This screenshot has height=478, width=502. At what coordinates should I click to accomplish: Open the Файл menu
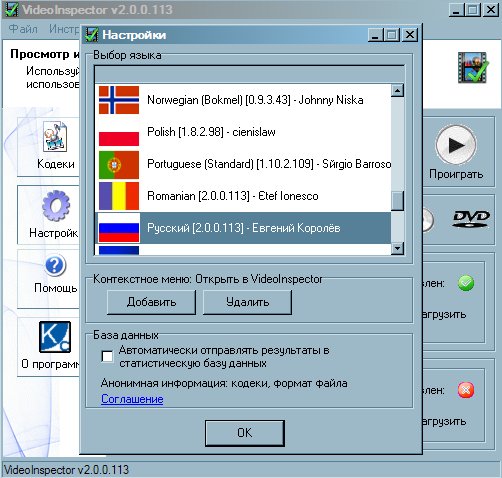click(x=23, y=29)
